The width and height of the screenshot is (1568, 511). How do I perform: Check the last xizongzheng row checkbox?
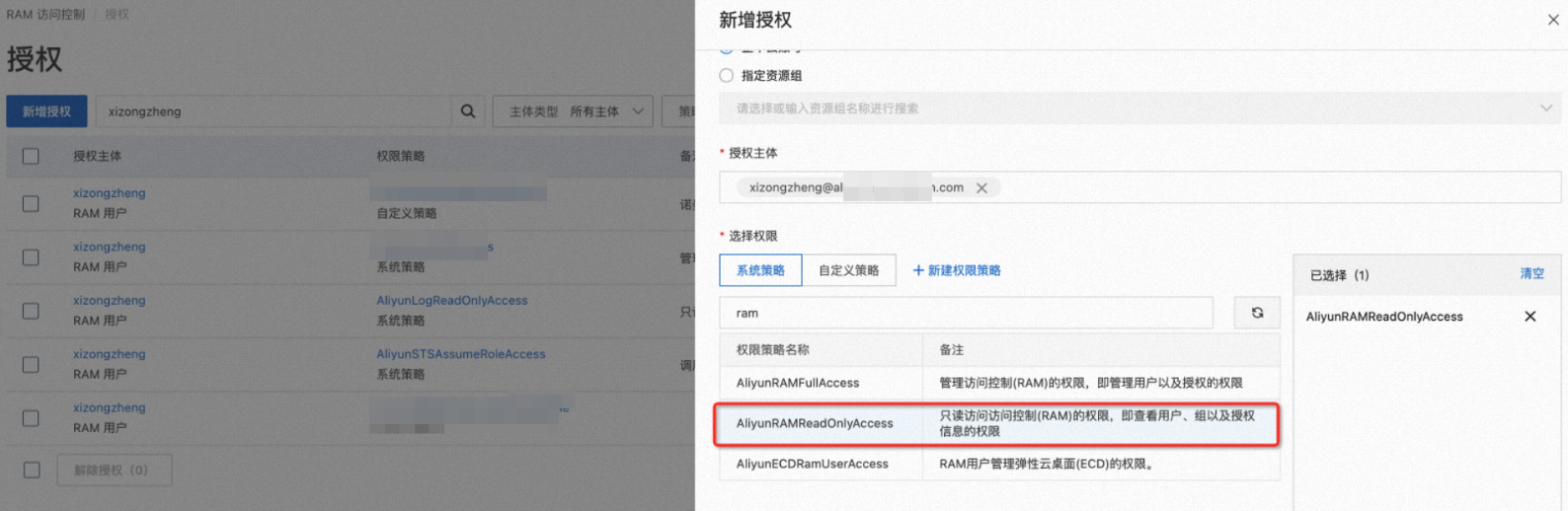click(31, 418)
